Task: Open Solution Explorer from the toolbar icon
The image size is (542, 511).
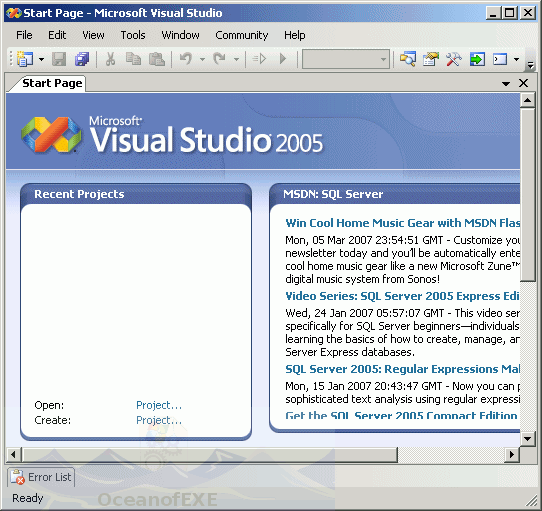Action: pos(408,59)
